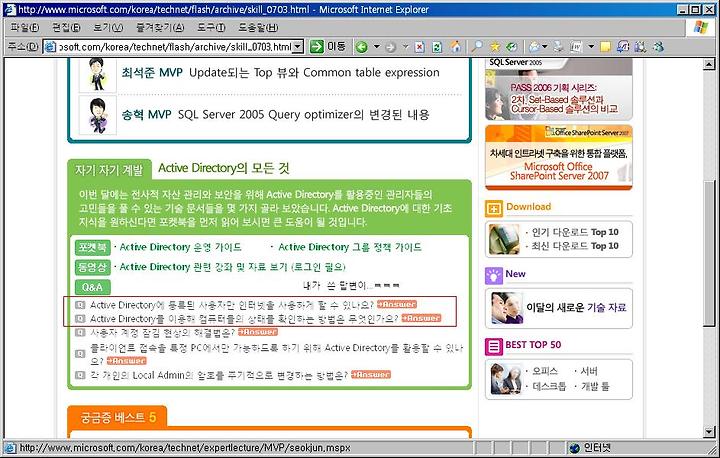The width and height of the screenshot is (720, 458).
Task: Open 최신 다운로드 Top 10 link
Action: coord(575,246)
